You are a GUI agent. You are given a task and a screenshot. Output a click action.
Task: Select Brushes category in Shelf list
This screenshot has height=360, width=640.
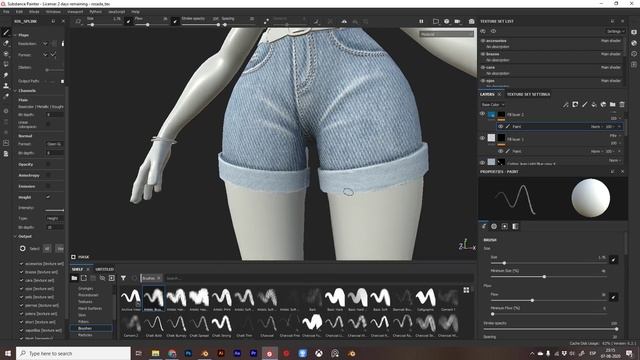[85, 328]
